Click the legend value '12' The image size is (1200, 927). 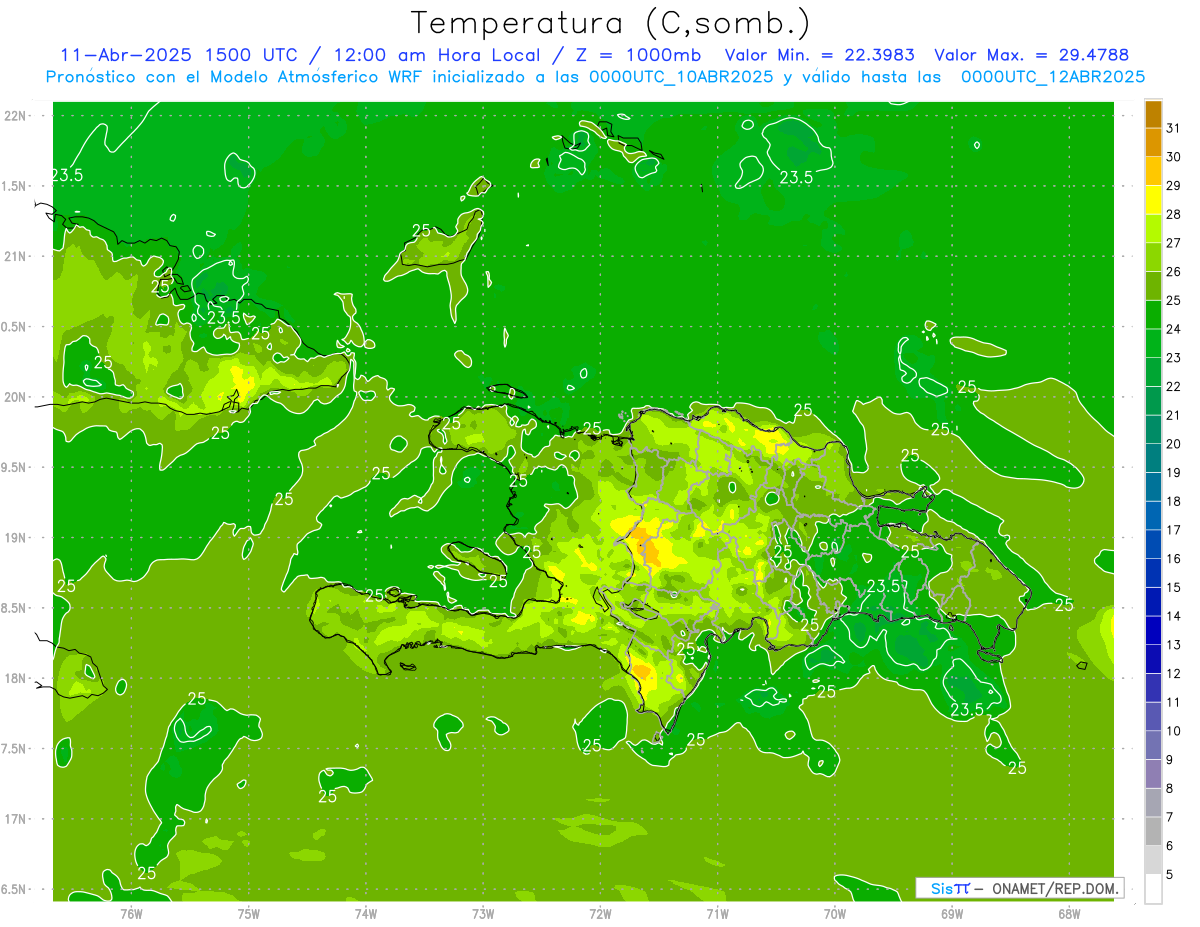click(x=1175, y=673)
